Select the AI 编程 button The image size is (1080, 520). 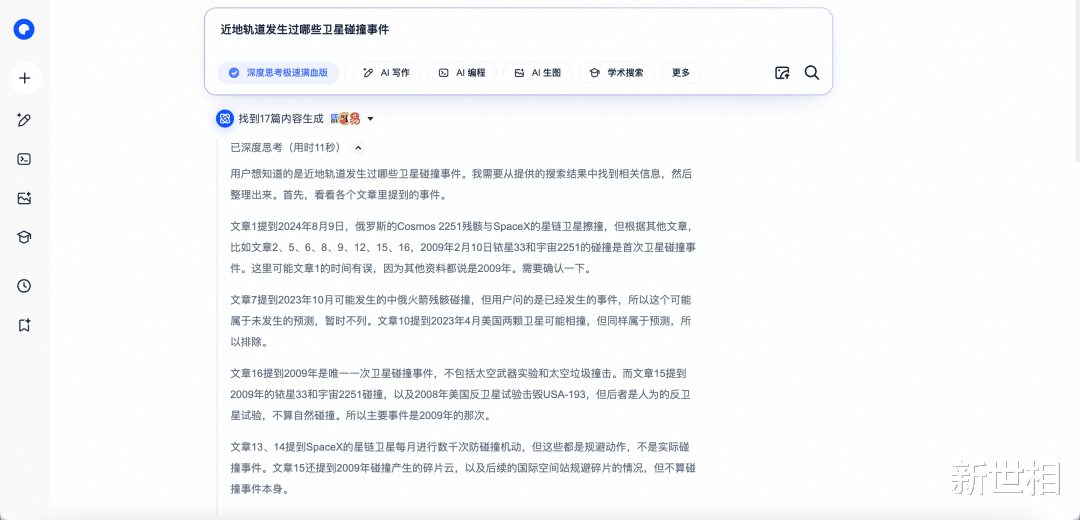[x=462, y=72]
